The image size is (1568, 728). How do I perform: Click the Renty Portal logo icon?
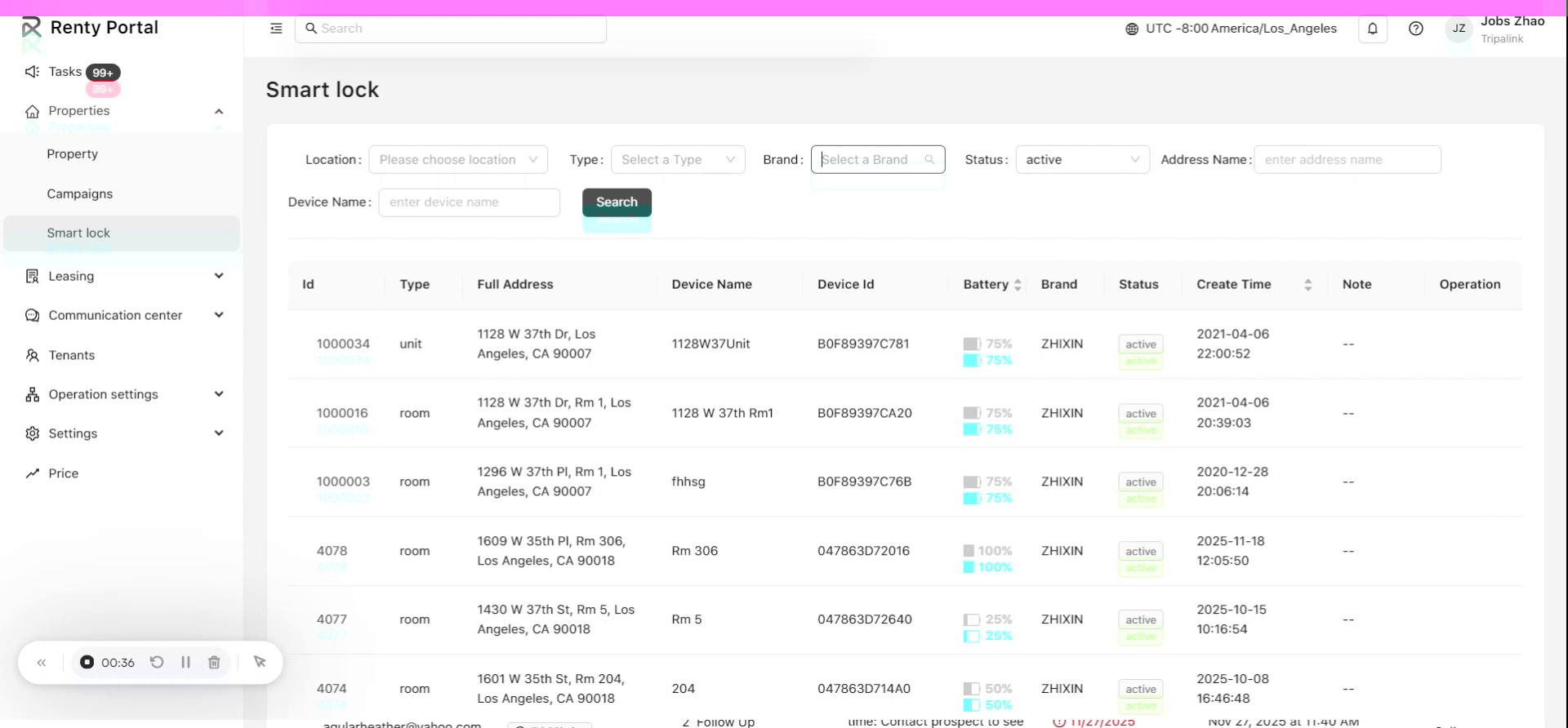31,28
